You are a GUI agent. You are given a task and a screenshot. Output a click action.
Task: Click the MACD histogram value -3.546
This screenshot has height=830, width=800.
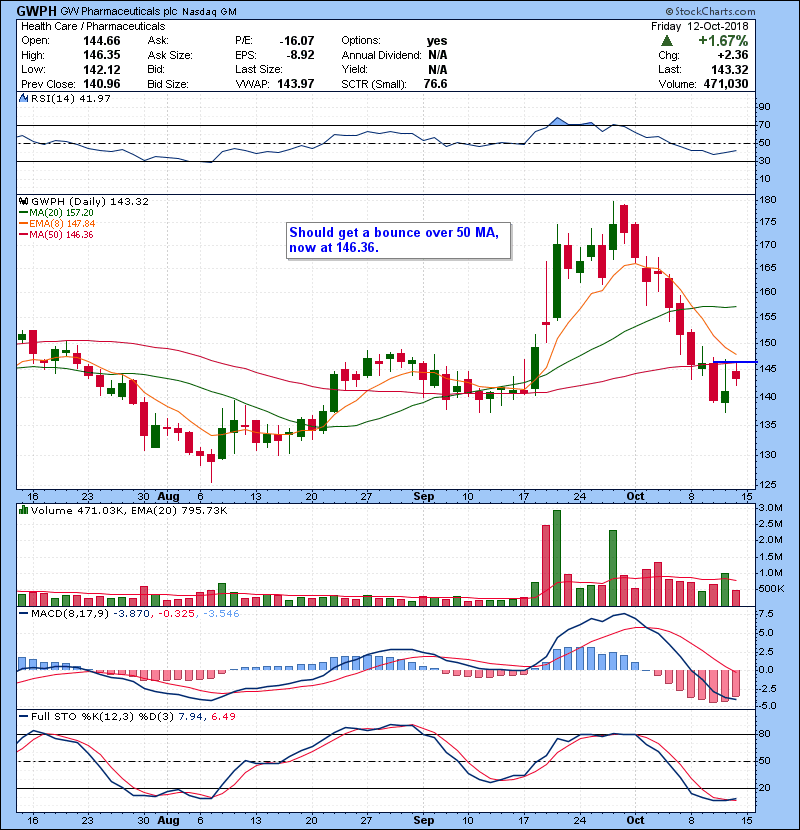point(220,614)
